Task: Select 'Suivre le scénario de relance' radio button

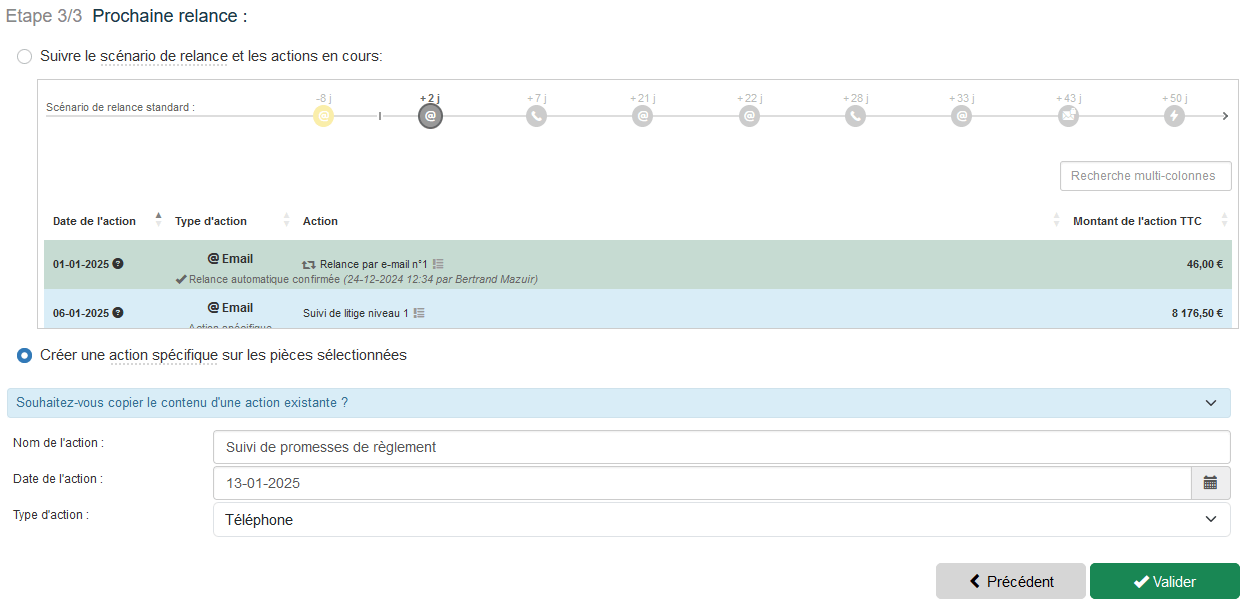Action: click(x=25, y=57)
